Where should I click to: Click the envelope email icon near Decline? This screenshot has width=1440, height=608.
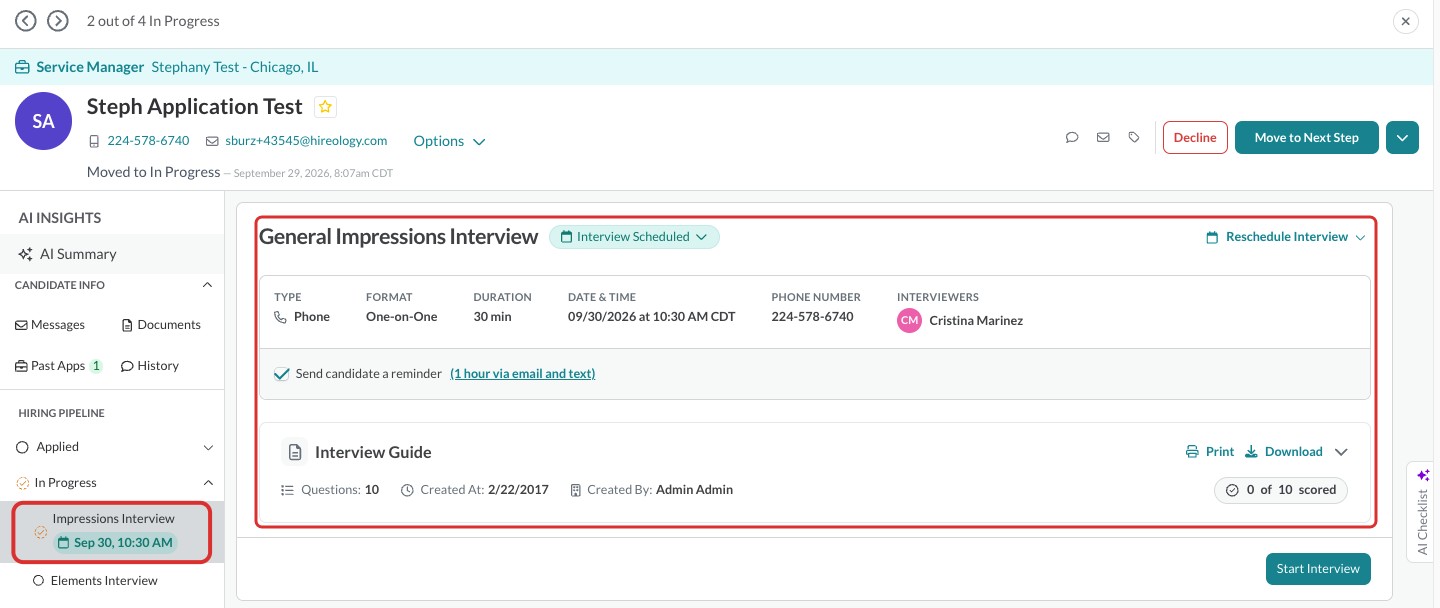(x=1103, y=138)
